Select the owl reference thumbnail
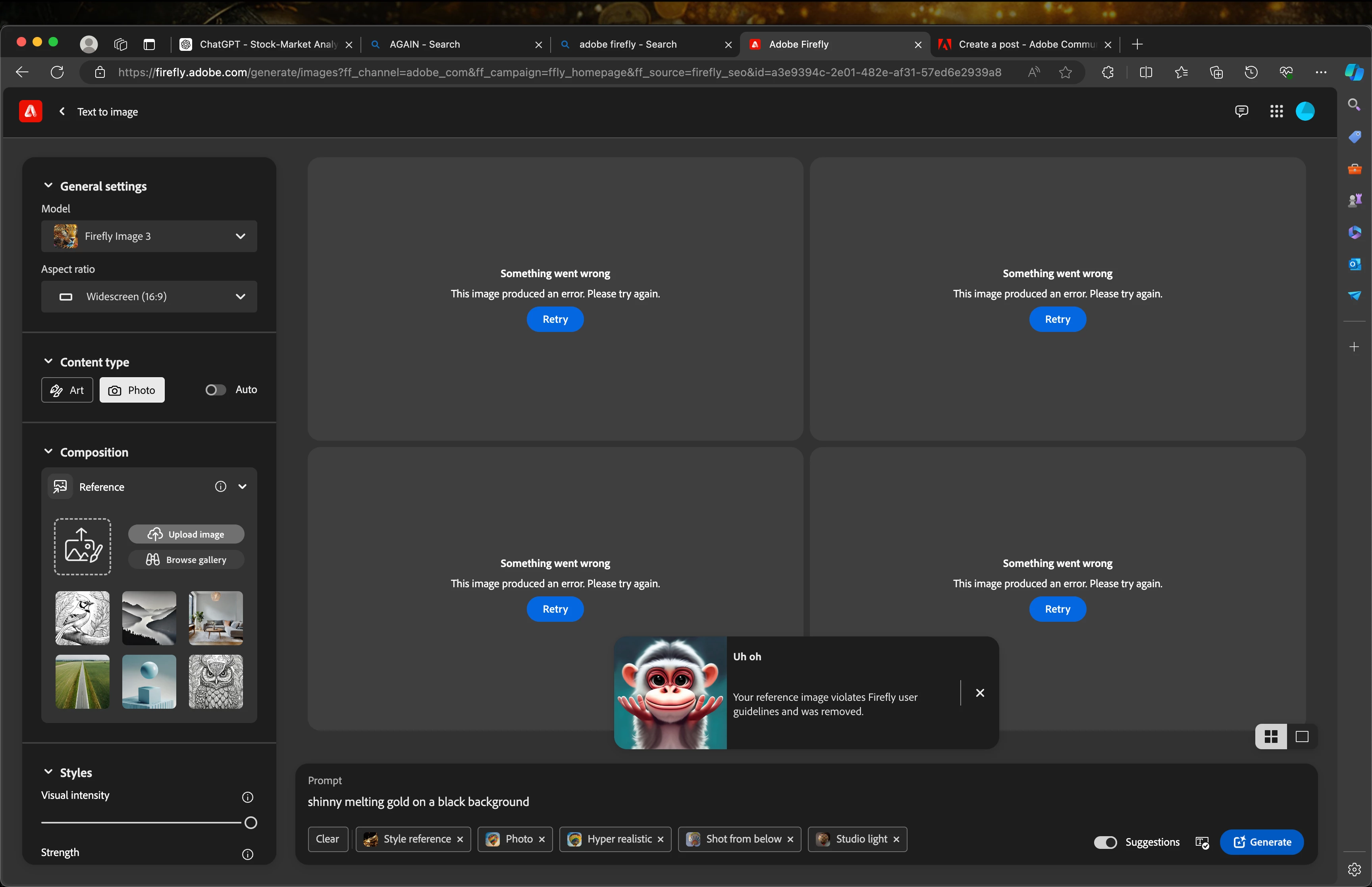The image size is (1372, 887). [216, 681]
